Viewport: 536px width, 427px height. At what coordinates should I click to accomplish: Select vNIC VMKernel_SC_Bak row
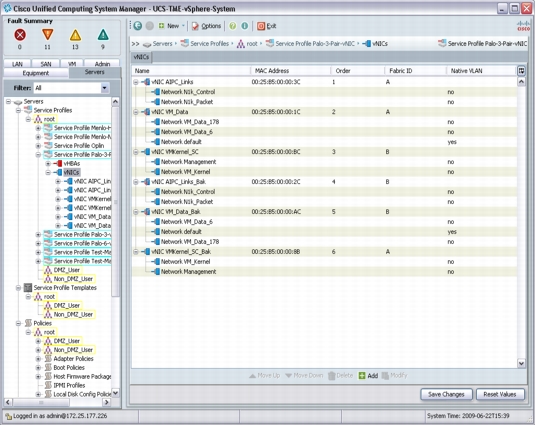324,252
